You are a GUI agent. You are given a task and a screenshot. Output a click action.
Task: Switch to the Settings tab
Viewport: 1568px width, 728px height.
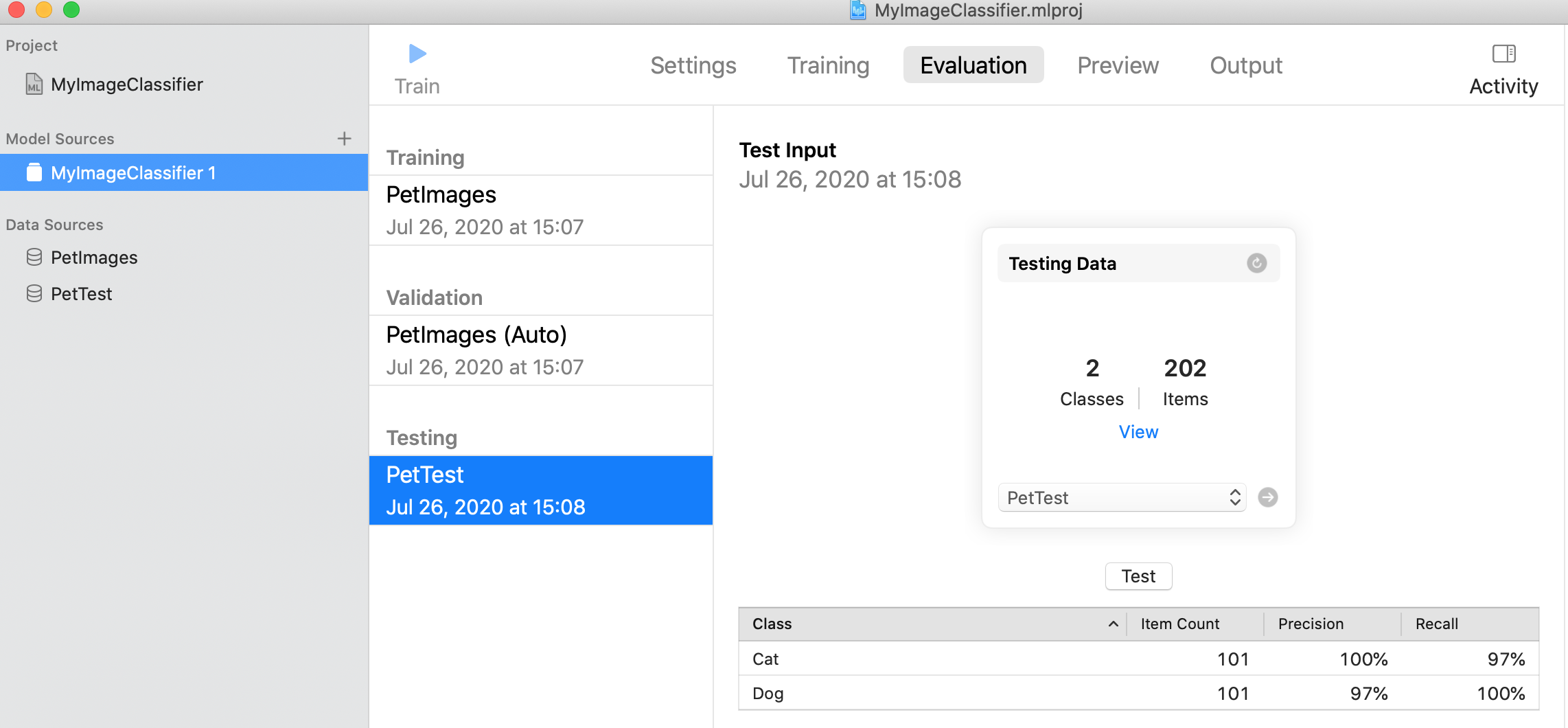693,65
